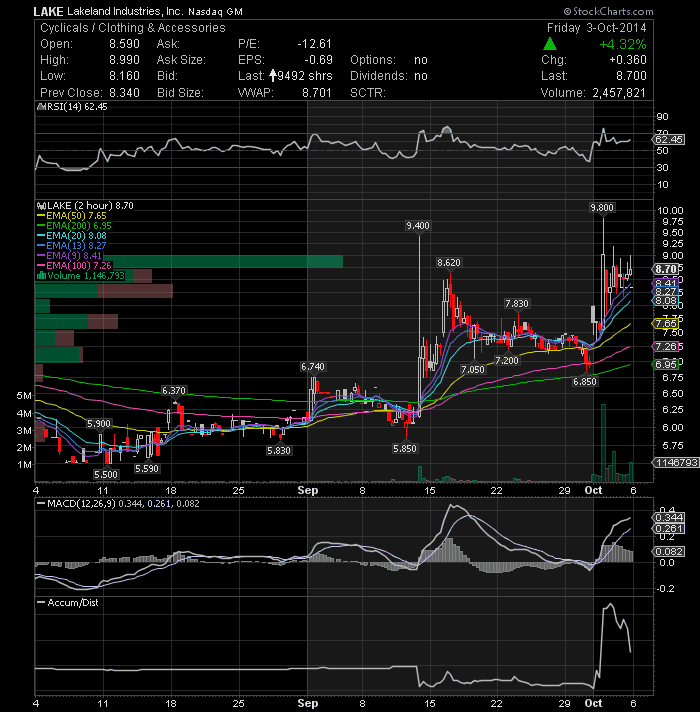Image resolution: width=700 pixels, height=712 pixels.
Task: Click the 5.500 low price label
Action: [x=106, y=475]
